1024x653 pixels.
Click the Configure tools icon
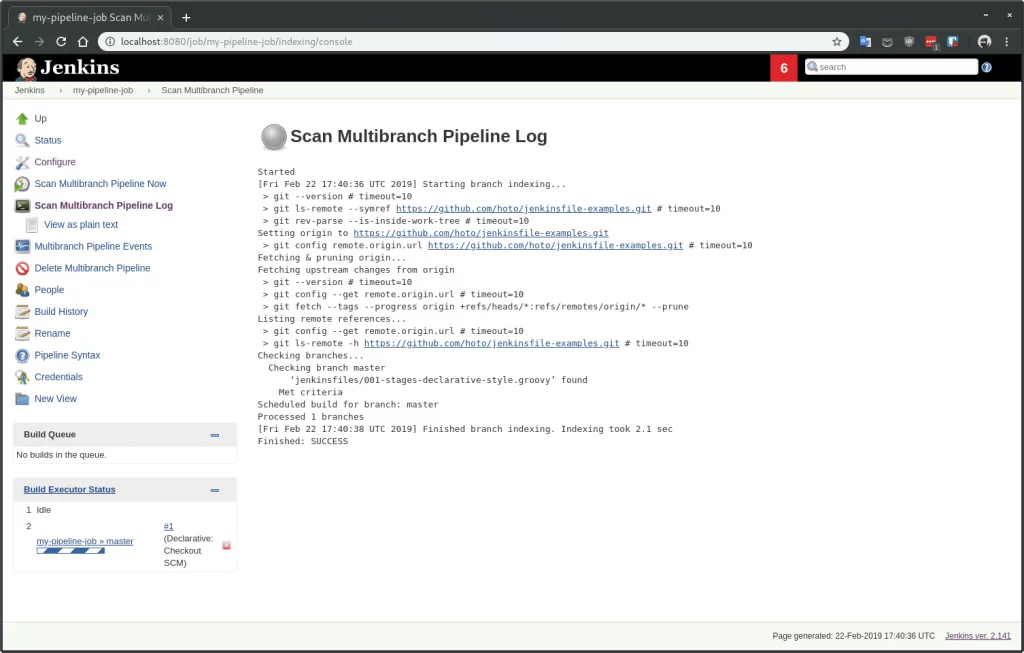pos(22,162)
